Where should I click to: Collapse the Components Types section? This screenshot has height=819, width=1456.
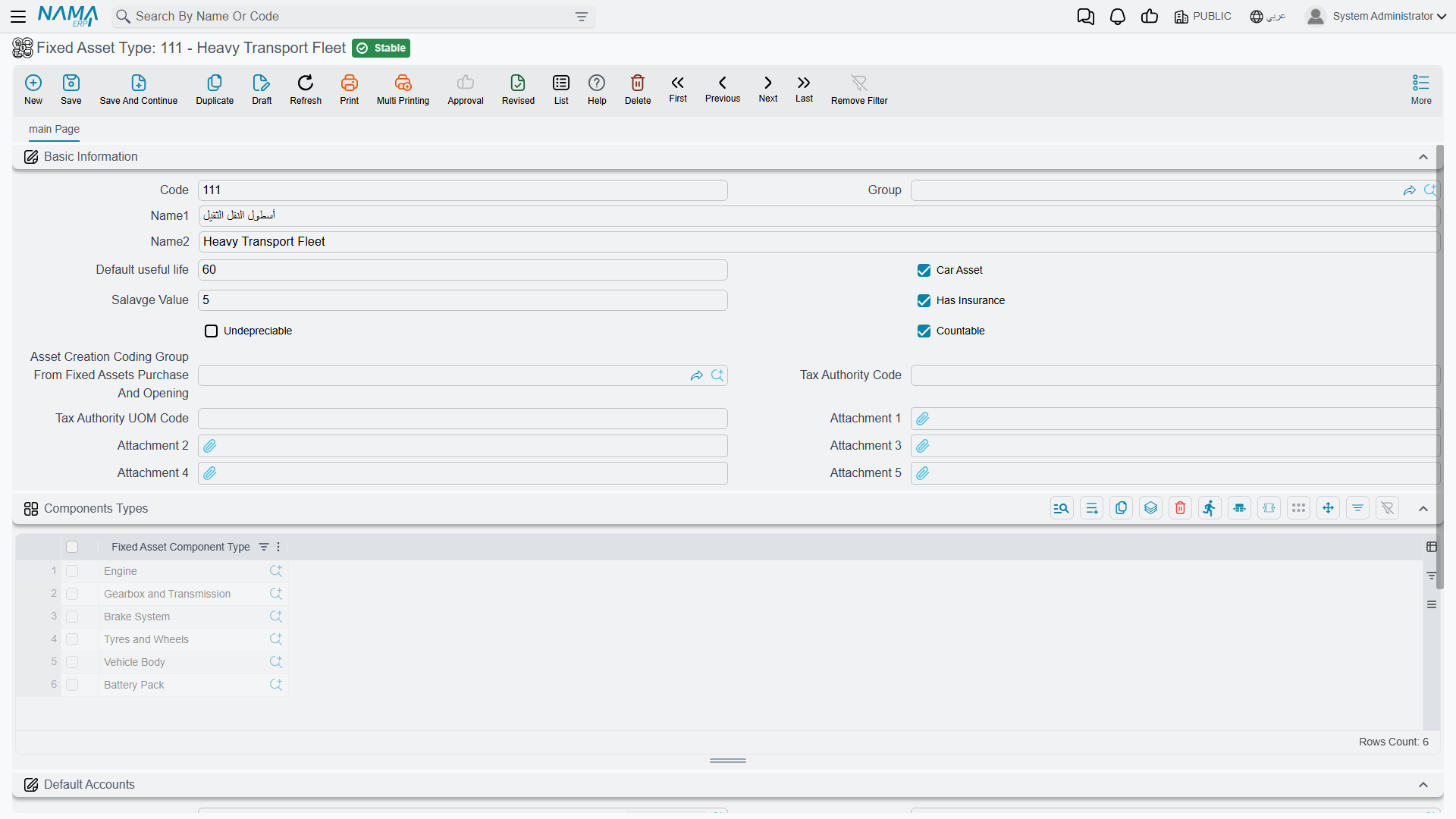1423,509
